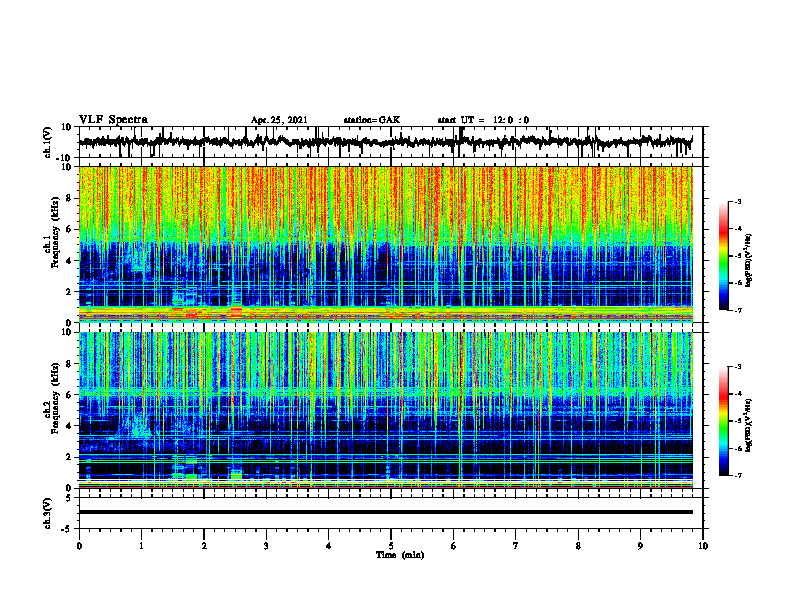Viewport: 792px width, 612px height.
Task: Select the "start UT = 12:0 :0" label
Action: click(x=483, y=120)
